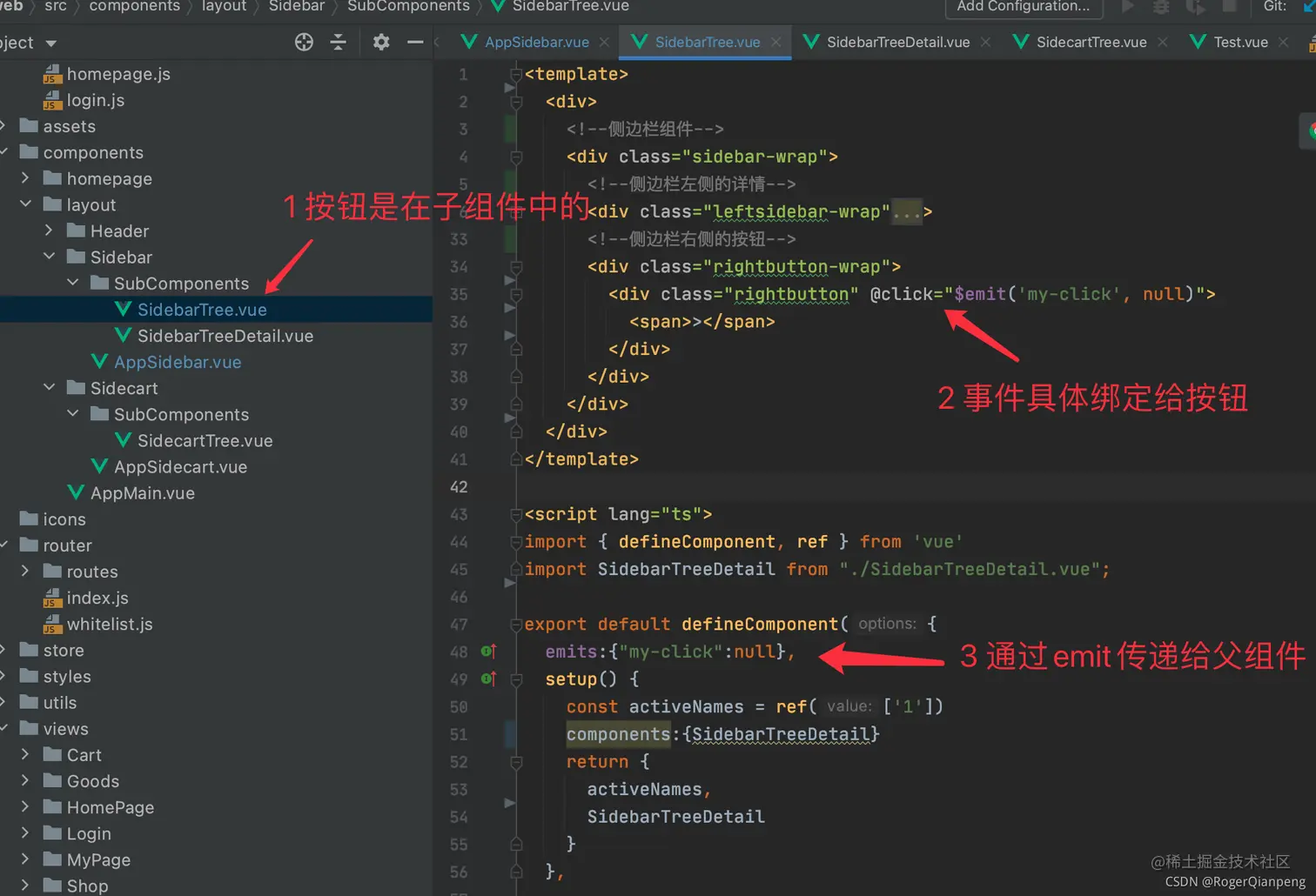Collapse the layout folder chevron
This screenshot has width=1316, height=896.
point(25,204)
